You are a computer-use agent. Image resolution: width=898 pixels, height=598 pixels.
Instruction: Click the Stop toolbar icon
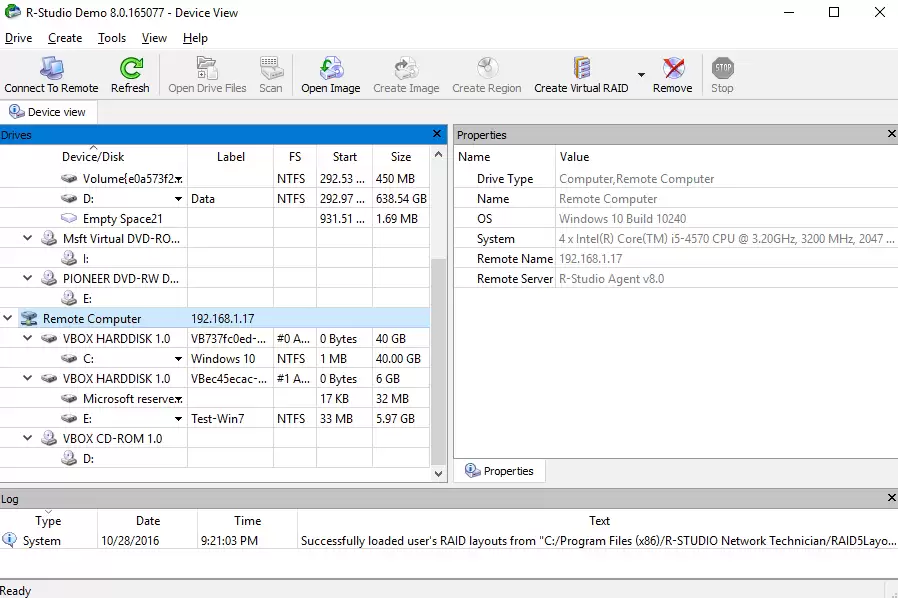(722, 69)
